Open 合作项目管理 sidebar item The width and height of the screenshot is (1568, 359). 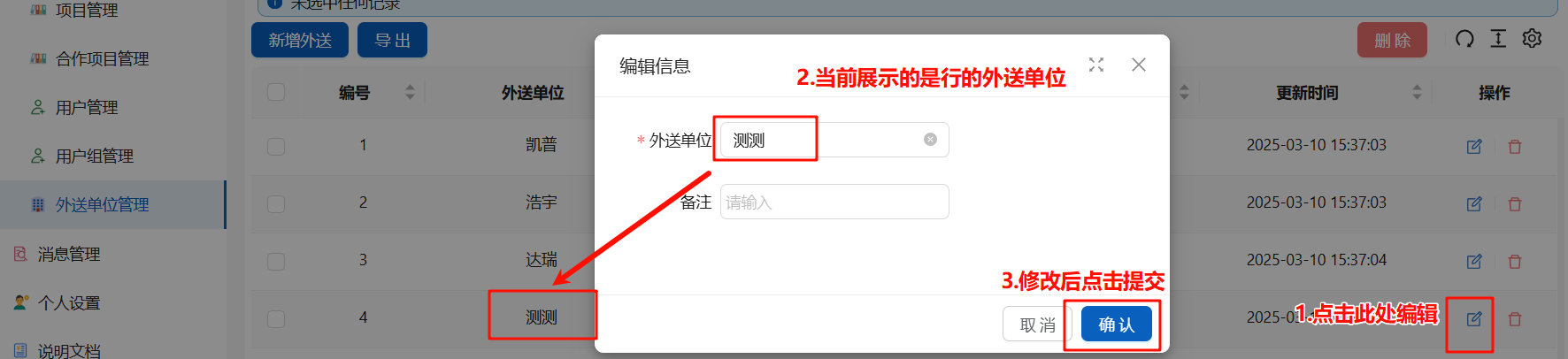pos(102,59)
